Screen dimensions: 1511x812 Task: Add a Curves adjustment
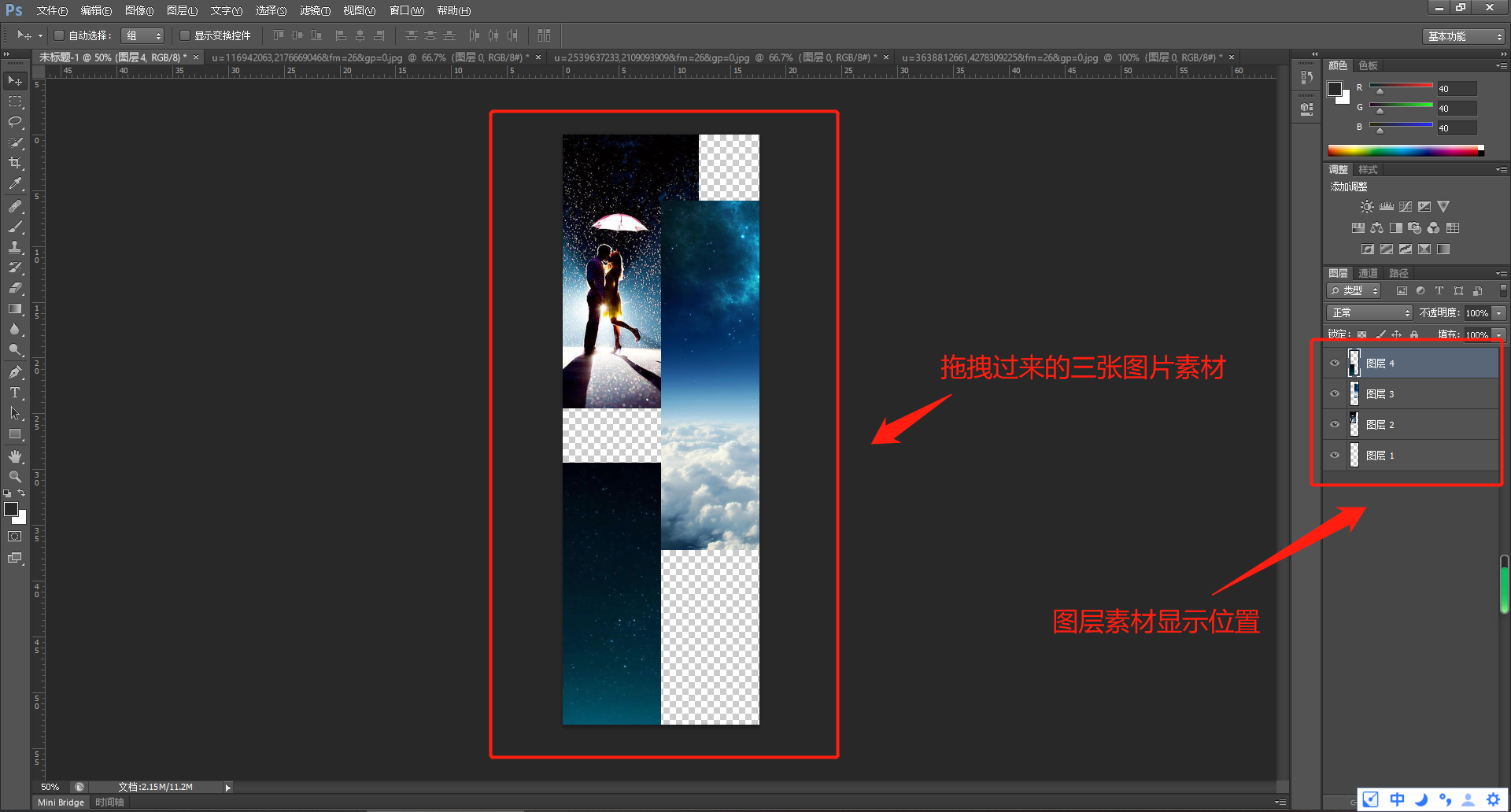(x=1406, y=206)
